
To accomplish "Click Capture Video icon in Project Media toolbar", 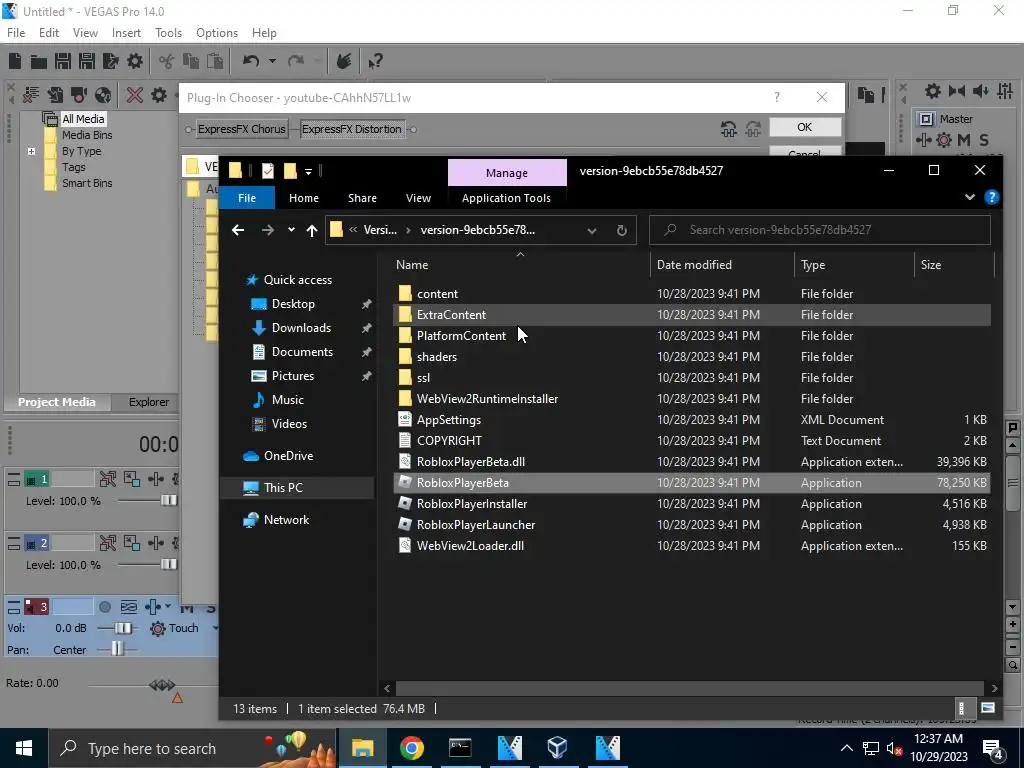I will point(79,95).
